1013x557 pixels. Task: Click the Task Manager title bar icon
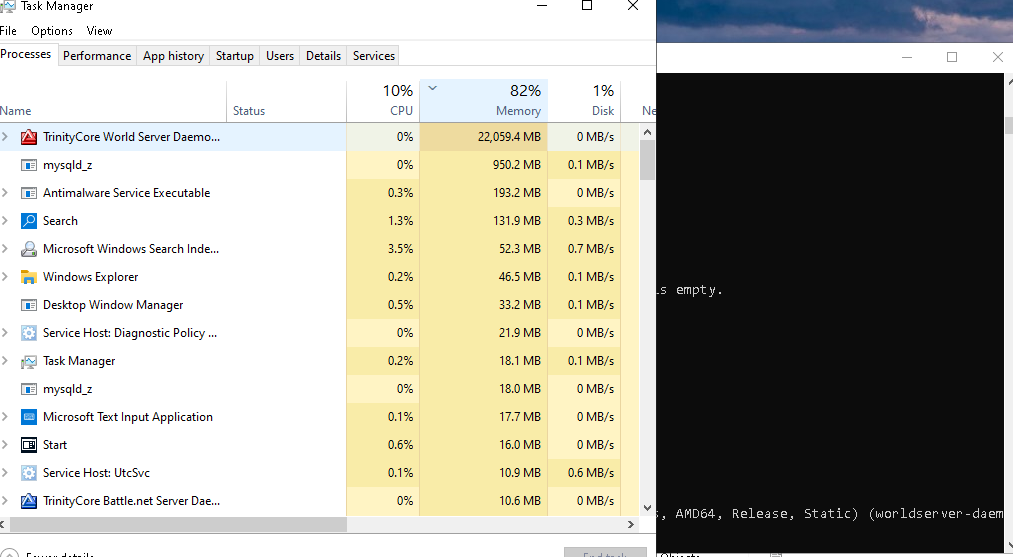(8, 6)
